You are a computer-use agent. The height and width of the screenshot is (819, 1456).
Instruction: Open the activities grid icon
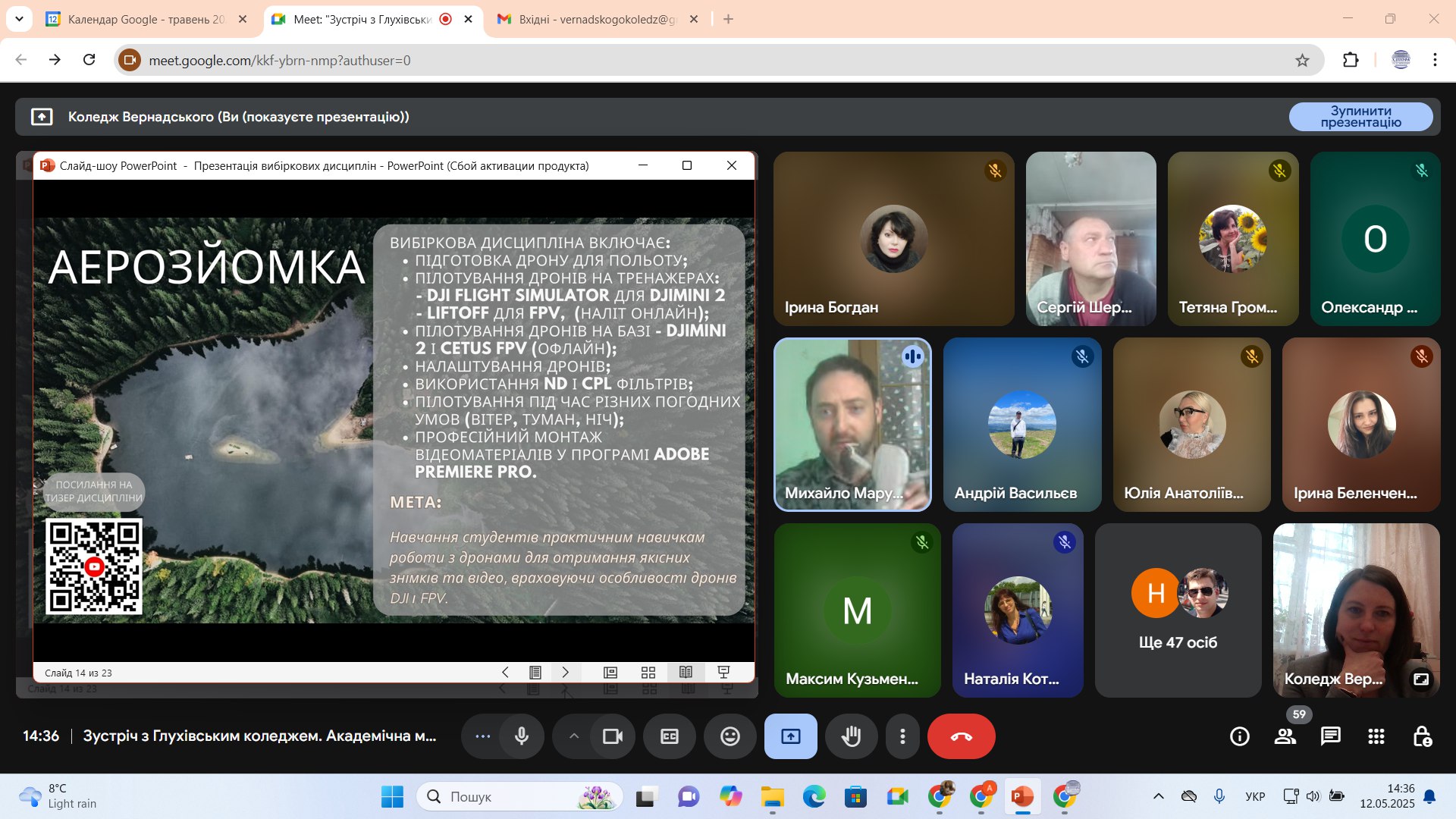1376,736
